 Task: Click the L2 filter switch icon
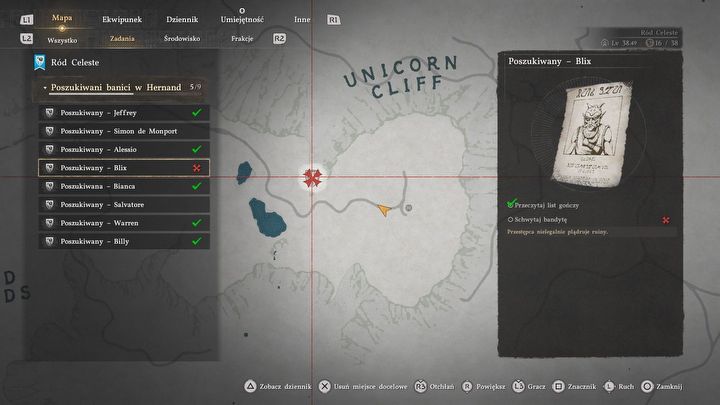(27, 39)
